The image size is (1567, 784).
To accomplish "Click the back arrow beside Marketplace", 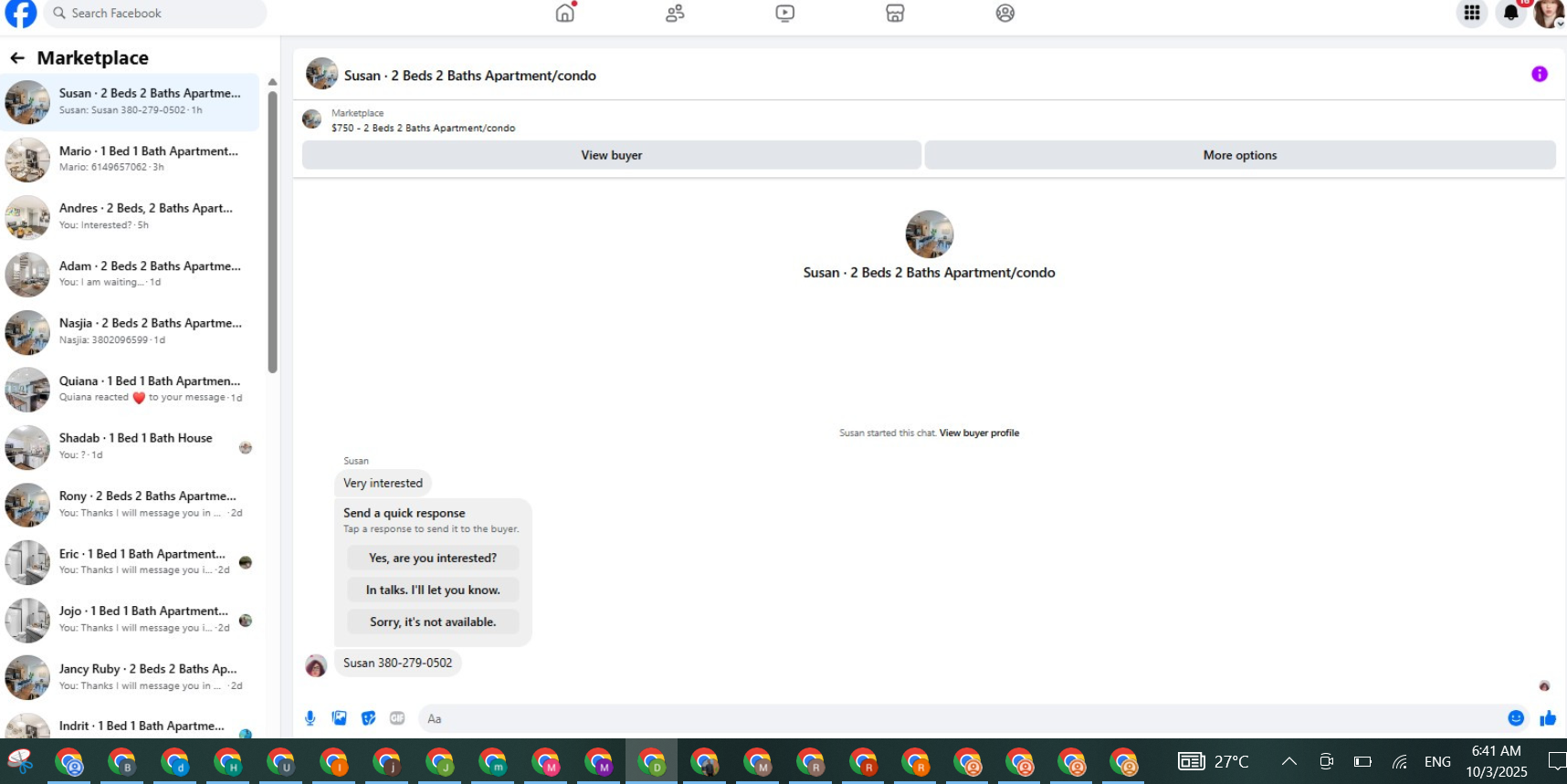I will [x=17, y=57].
